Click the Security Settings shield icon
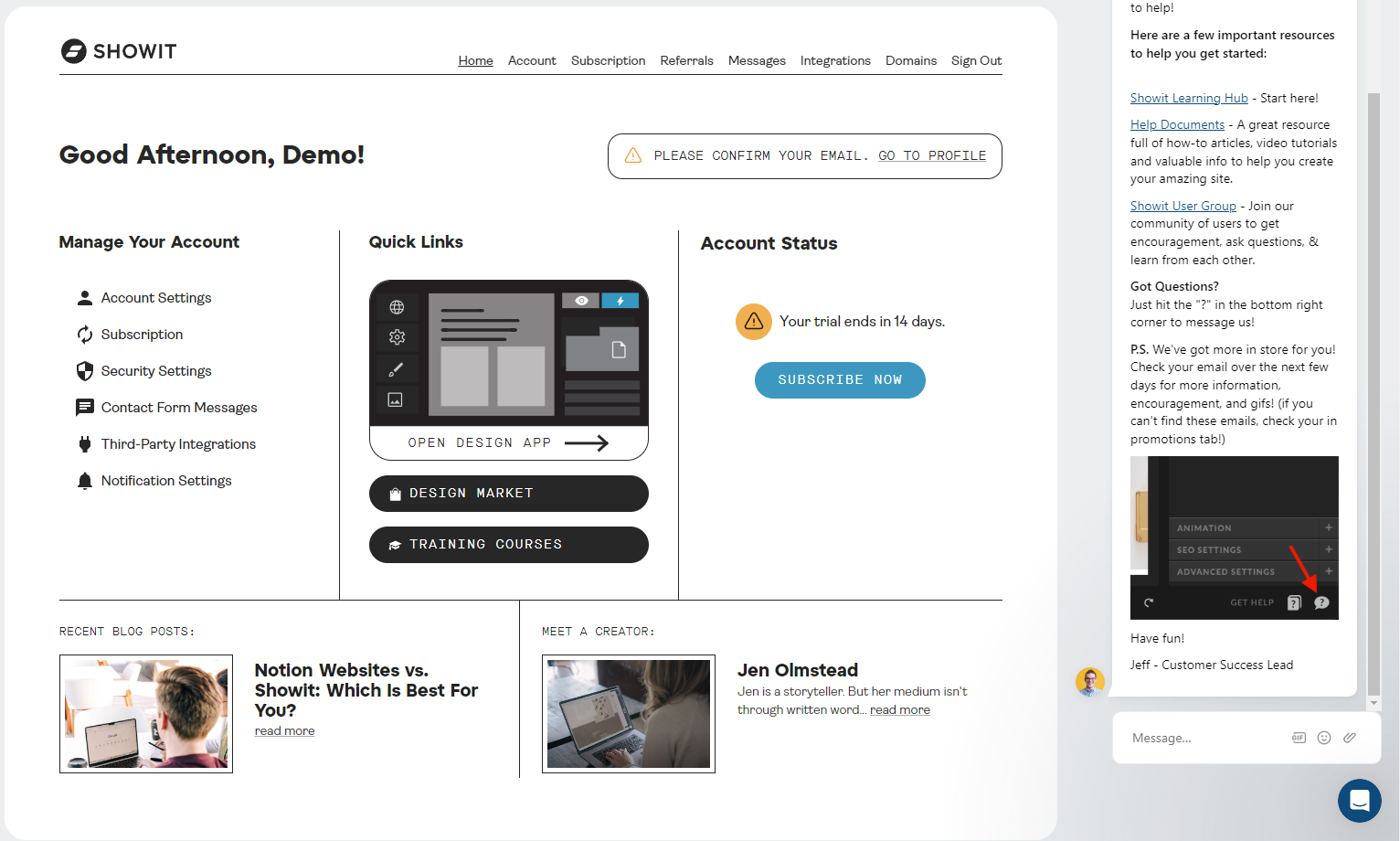 tap(85, 371)
